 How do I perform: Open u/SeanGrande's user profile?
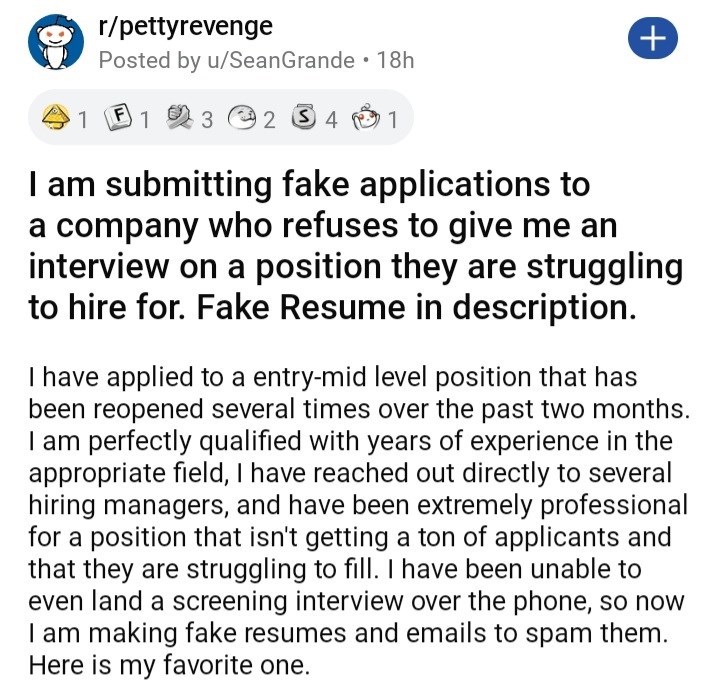[284, 60]
